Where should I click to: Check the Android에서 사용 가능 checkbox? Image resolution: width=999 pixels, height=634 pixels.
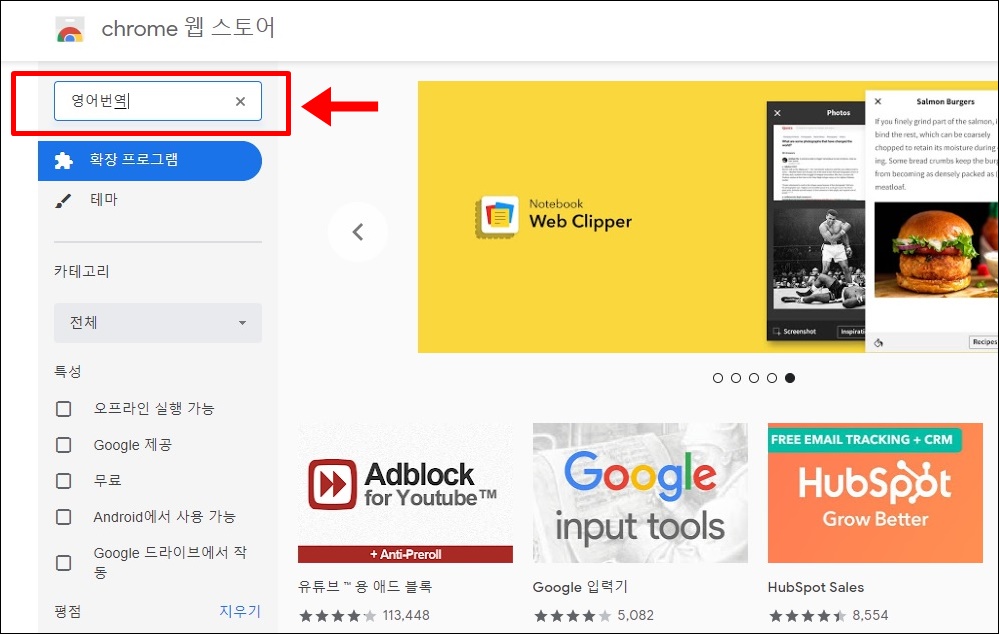64,517
